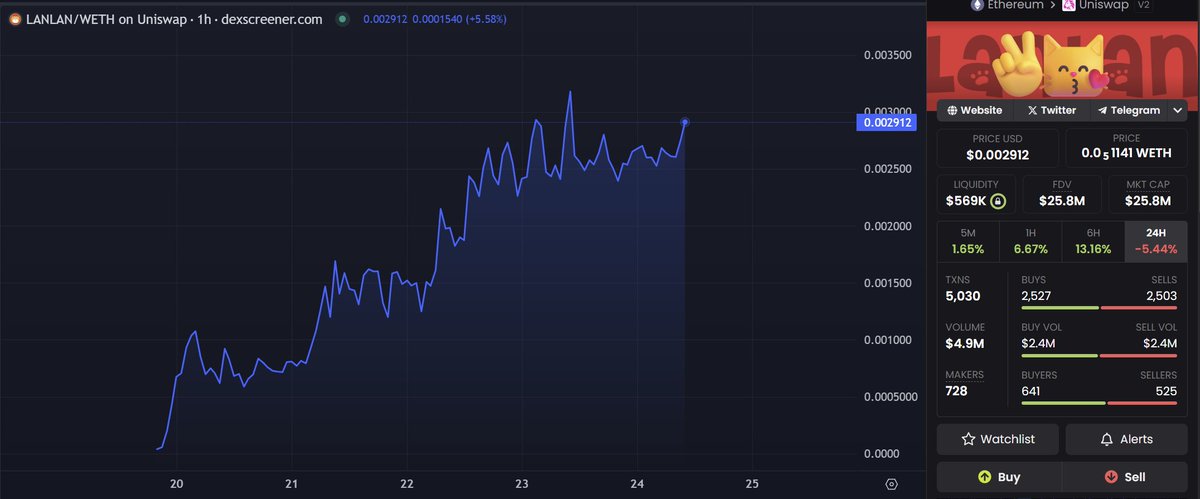1200x499 pixels.
Task: Click the WETH price box
Action: click(1127, 148)
